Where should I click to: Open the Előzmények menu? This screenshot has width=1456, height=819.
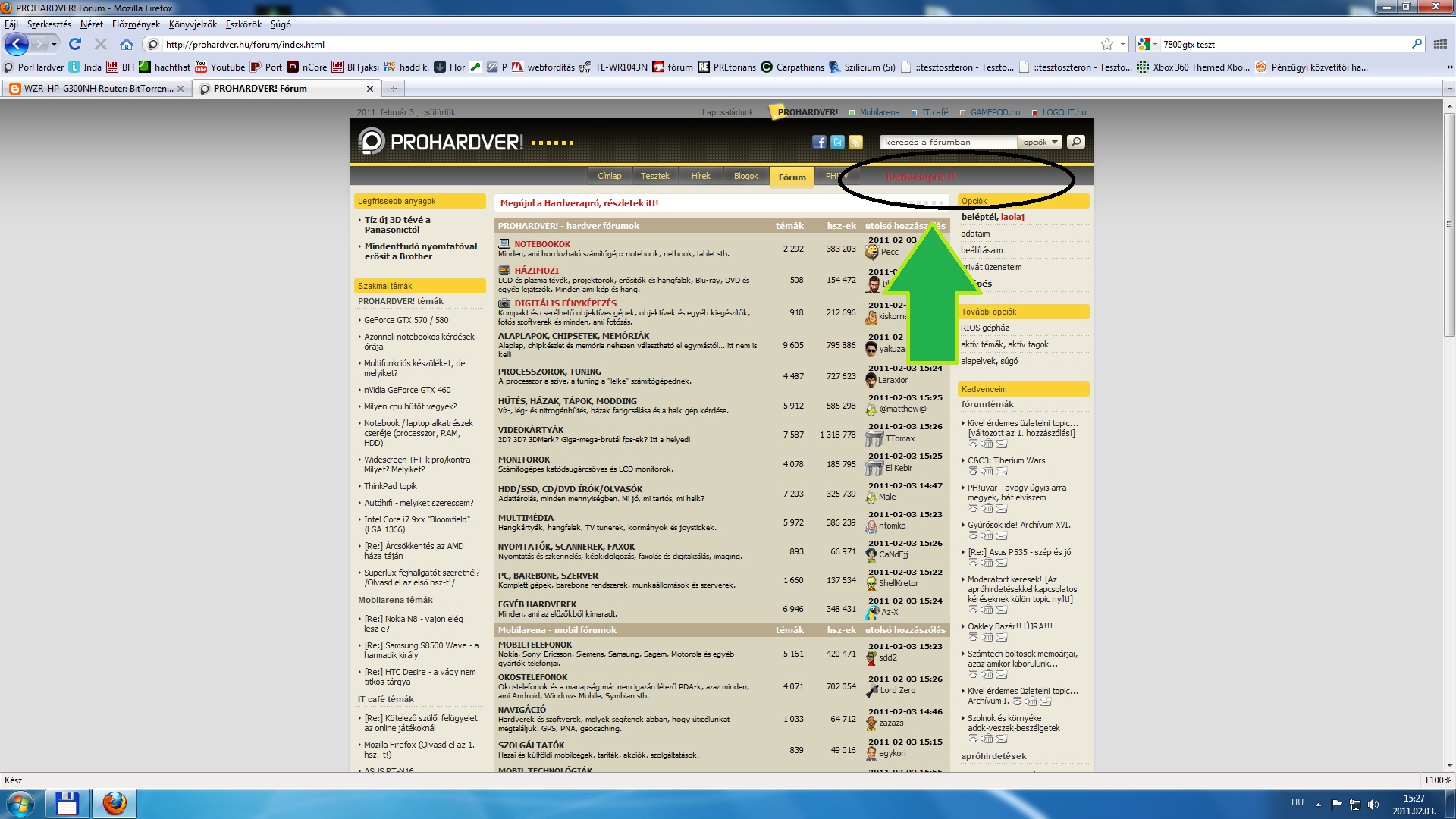[136, 24]
